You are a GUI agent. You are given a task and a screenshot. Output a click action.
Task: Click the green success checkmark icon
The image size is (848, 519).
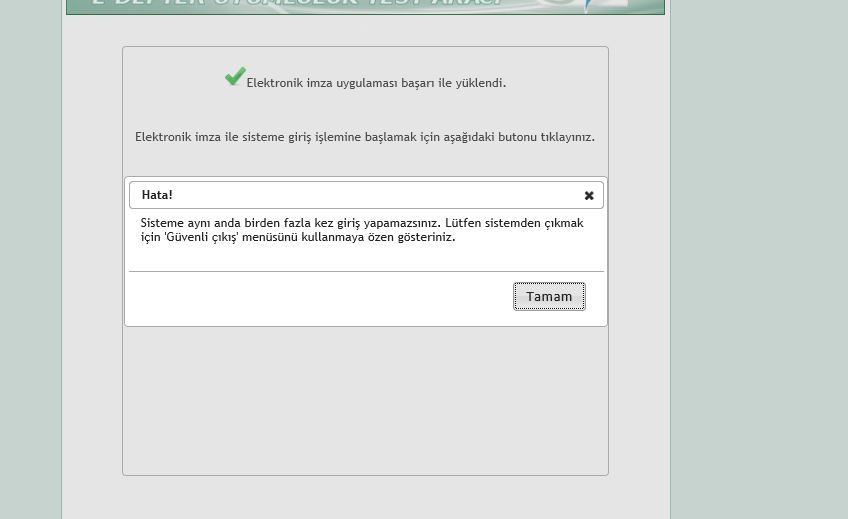tap(235, 77)
